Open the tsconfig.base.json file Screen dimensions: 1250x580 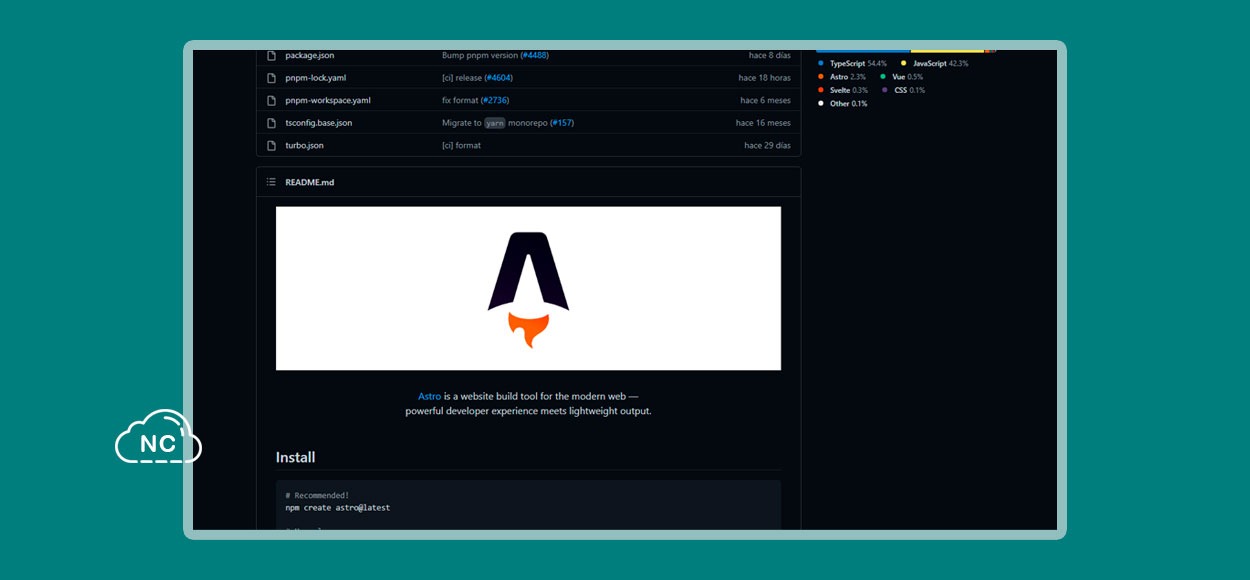318,123
